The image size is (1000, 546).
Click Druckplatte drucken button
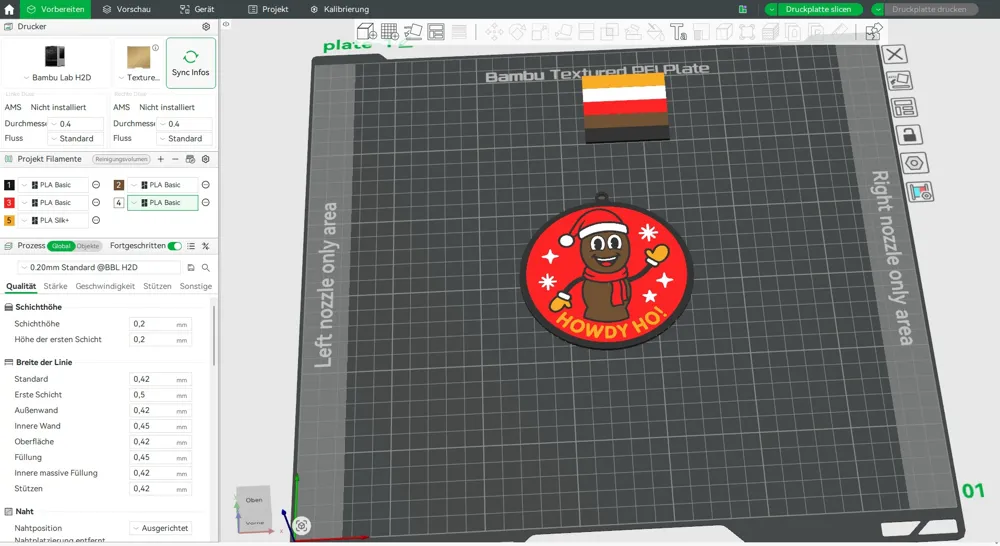[929, 9]
